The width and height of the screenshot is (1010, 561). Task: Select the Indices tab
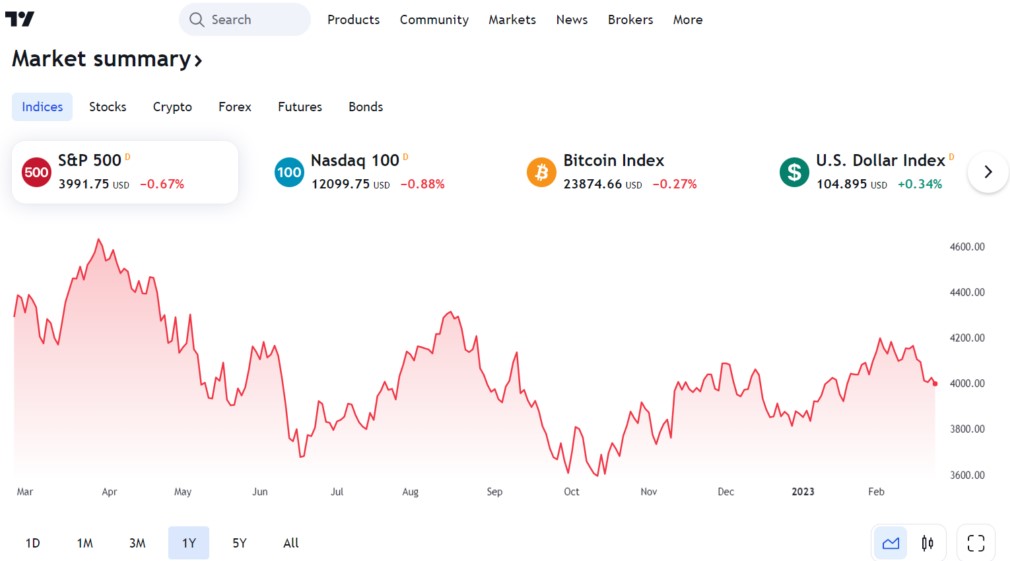coord(43,107)
